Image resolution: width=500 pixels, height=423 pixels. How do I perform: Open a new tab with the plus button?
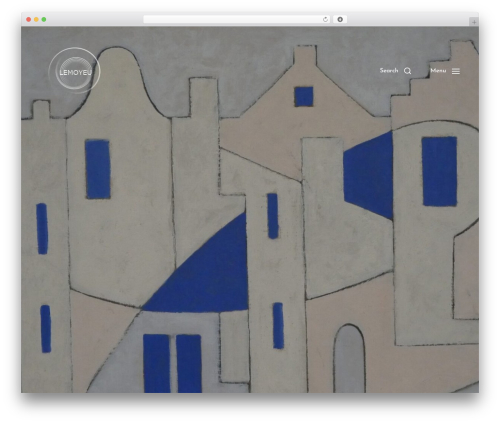coord(474,22)
